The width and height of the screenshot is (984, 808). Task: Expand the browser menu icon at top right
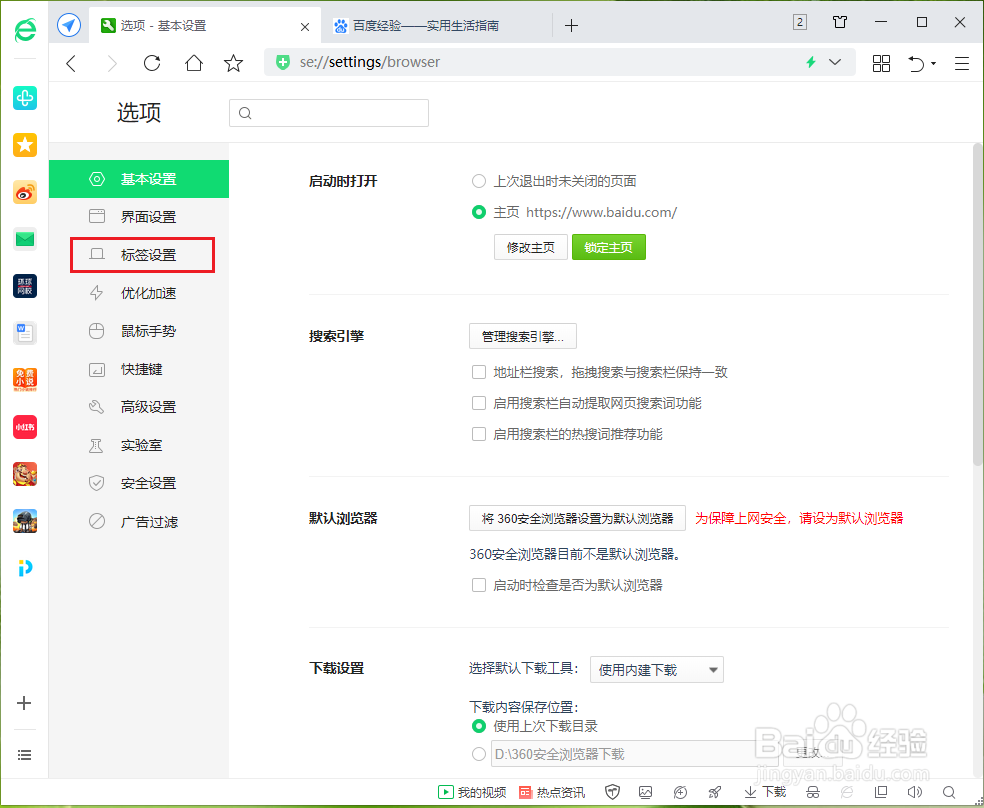pyautogui.click(x=961, y=62)
